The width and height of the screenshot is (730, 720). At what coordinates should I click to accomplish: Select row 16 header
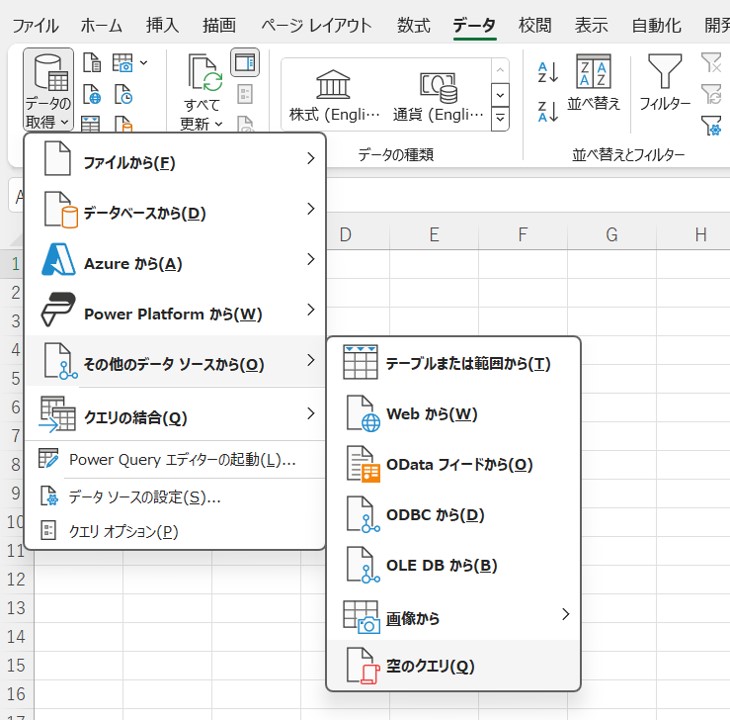coord(16,694)
